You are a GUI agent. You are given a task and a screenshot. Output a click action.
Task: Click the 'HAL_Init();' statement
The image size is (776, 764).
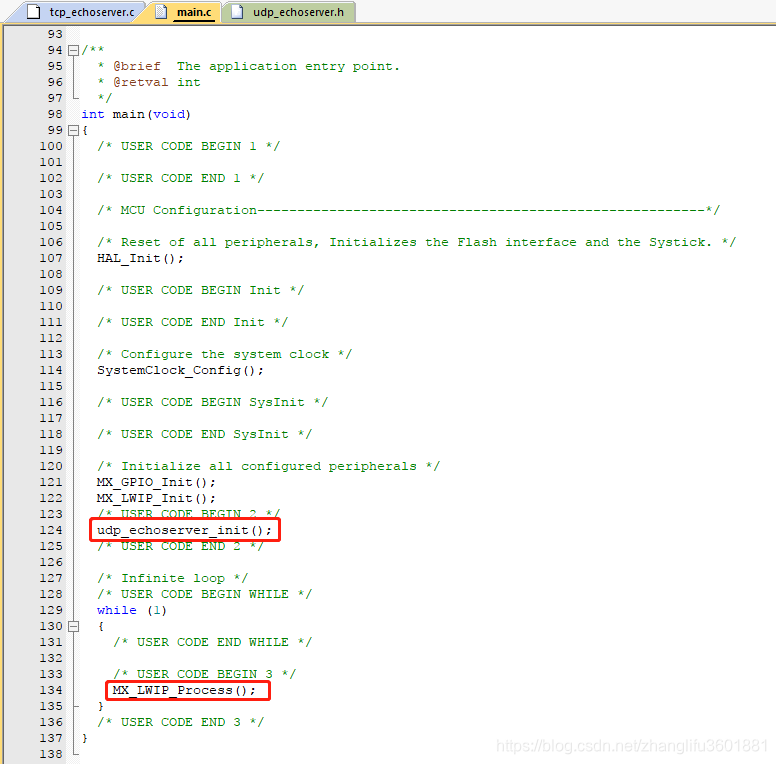[140, 258]
